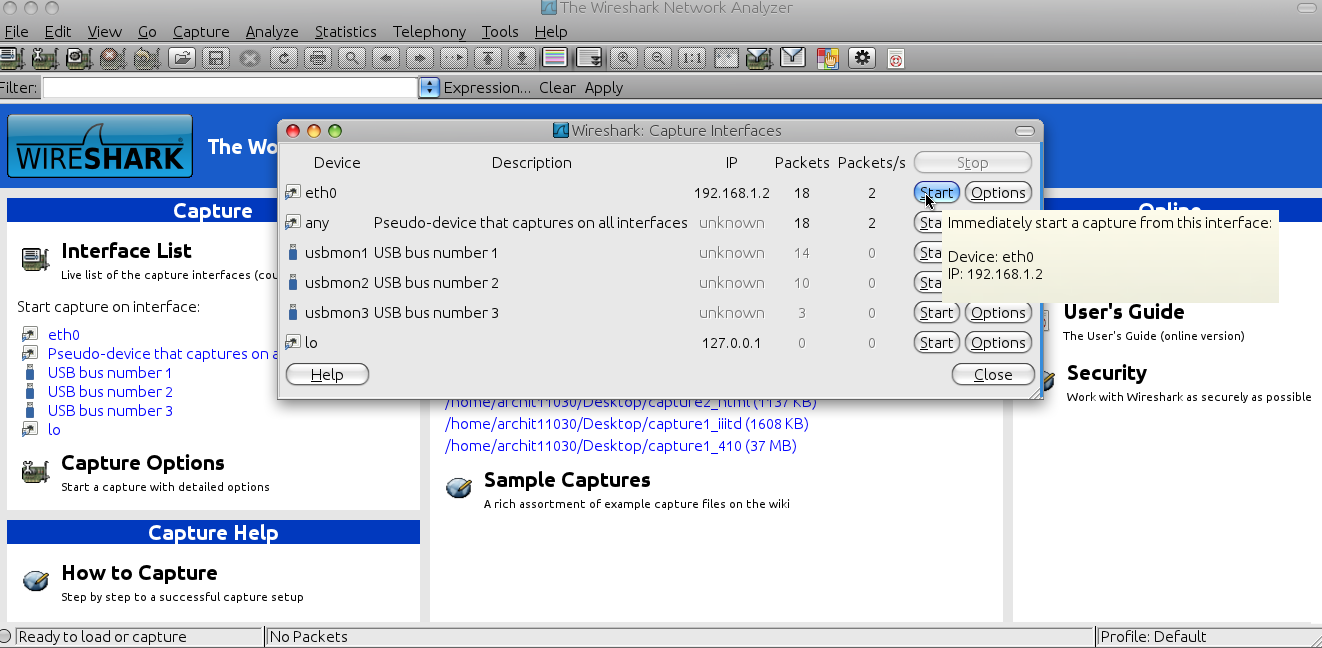Click the close capture file X icon
This screenshot has height=648, width=1322.
250,57
